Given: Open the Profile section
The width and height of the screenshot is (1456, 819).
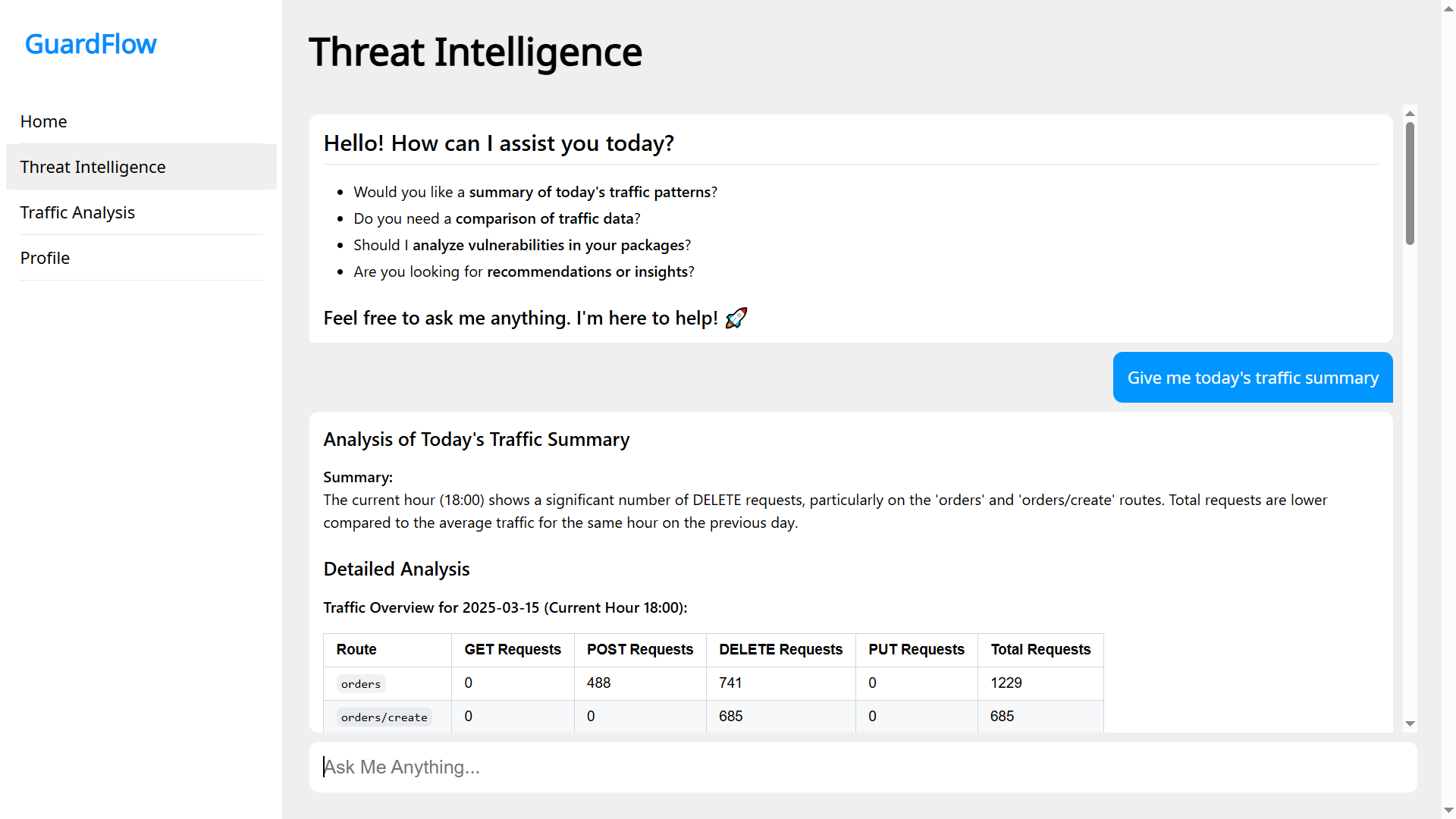Looking at the screenshot, I should pyautogui.click(x=45, y=258).
